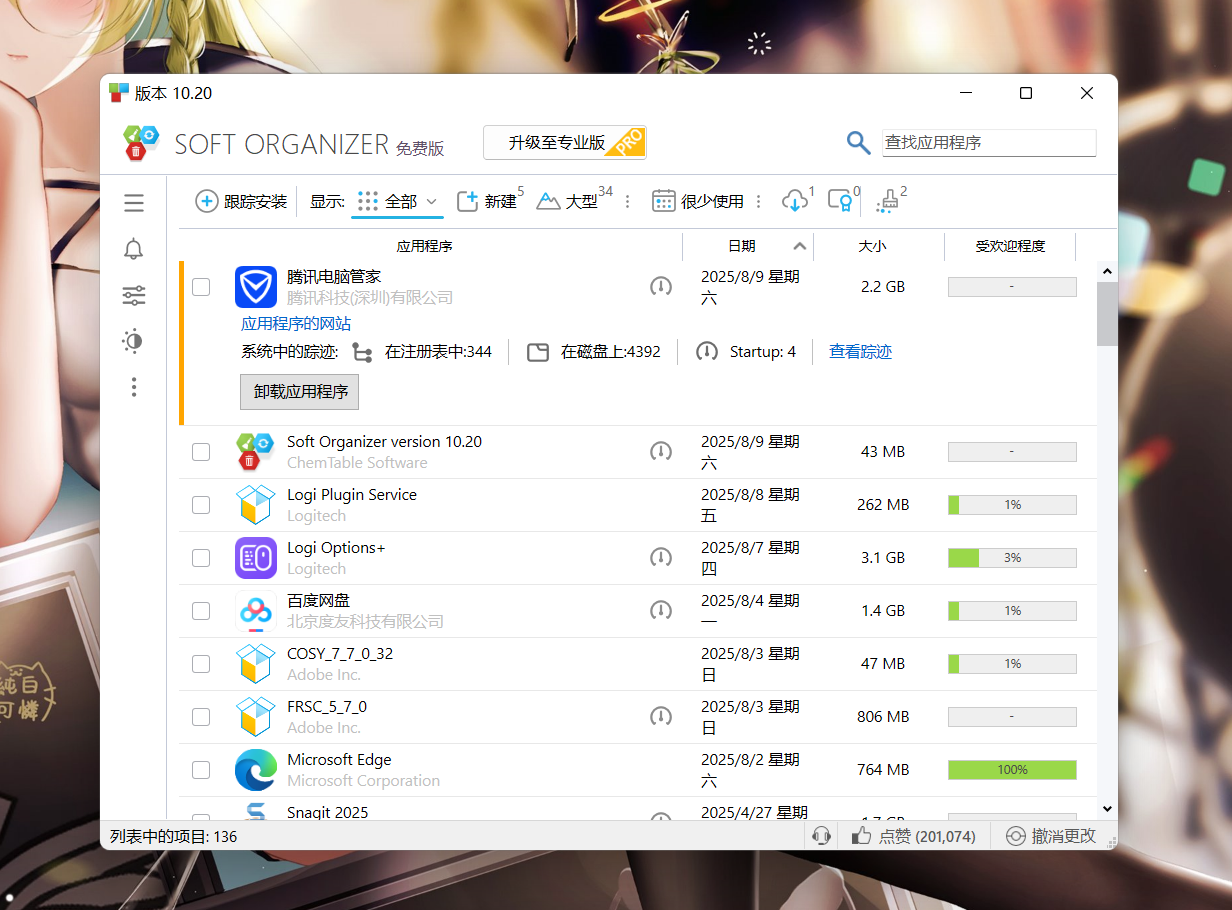This screenshot has width=1232, height=910.
Task: Click the Microsoft Edge 100% popularity bar
Action: tap(1012, 770)
